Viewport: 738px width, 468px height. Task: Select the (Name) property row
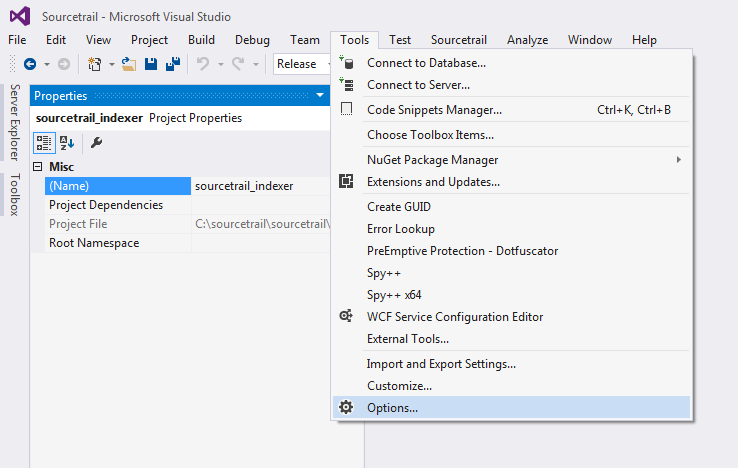click(118, 186)
